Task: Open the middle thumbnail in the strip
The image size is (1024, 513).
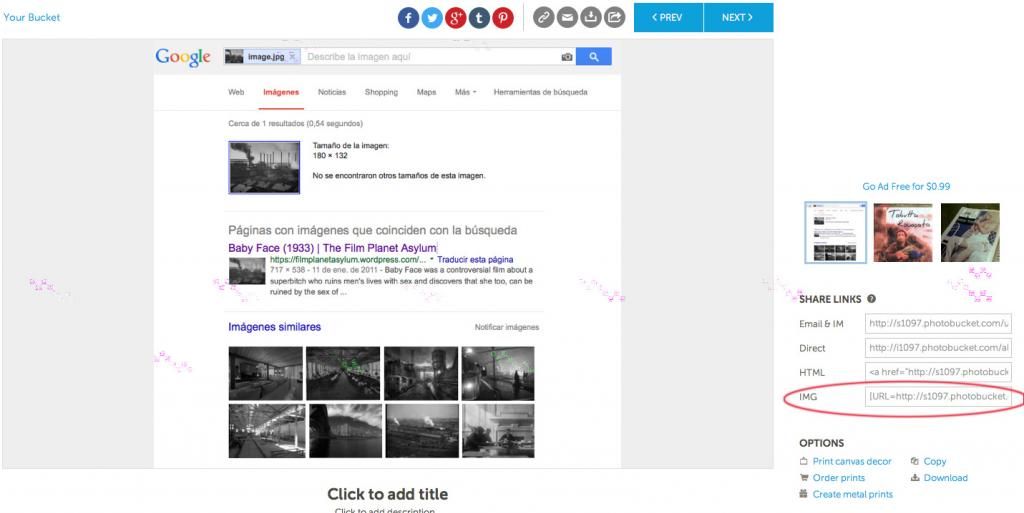Action: point(902,233)
